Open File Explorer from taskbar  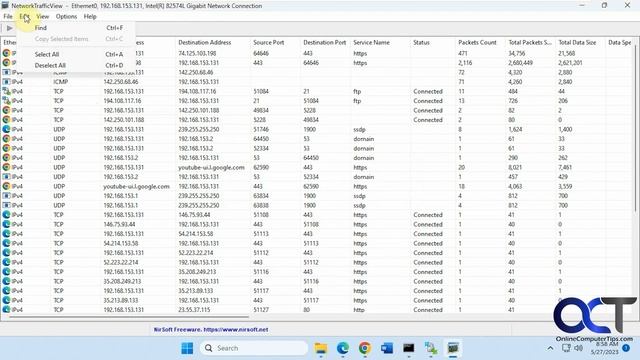click(x=321, y=348)
